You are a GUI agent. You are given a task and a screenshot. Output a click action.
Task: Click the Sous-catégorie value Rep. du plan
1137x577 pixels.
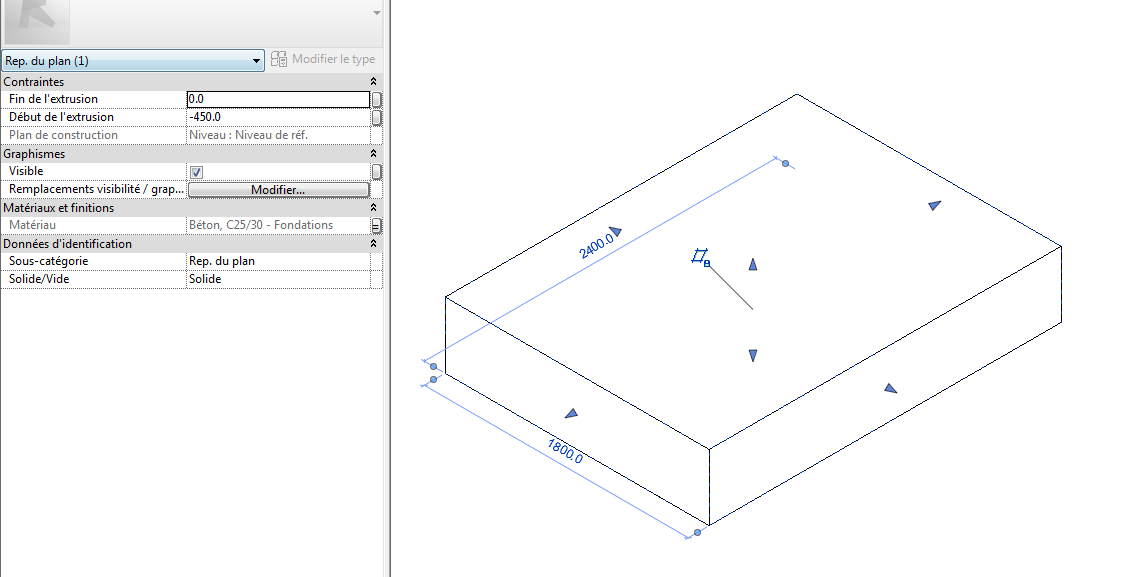click(277, 261)
